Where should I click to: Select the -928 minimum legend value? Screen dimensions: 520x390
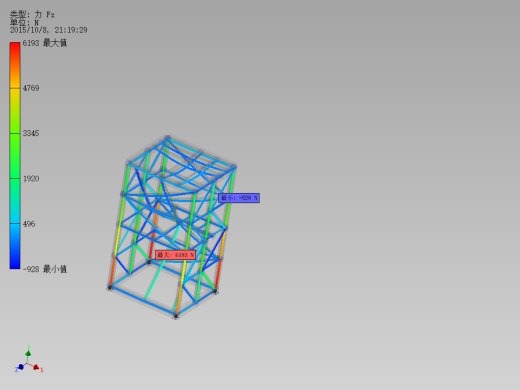coord(45,269)
